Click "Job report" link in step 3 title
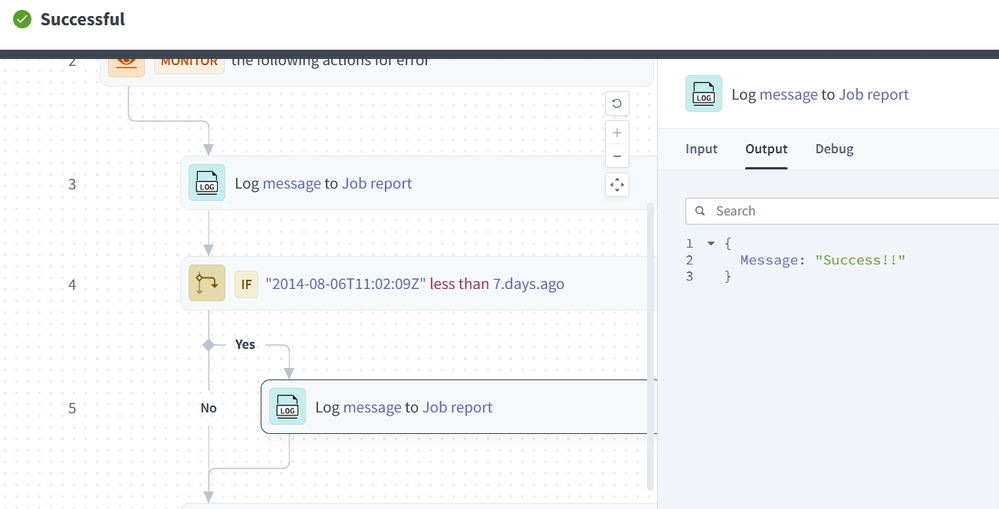 tap(377, 183)
